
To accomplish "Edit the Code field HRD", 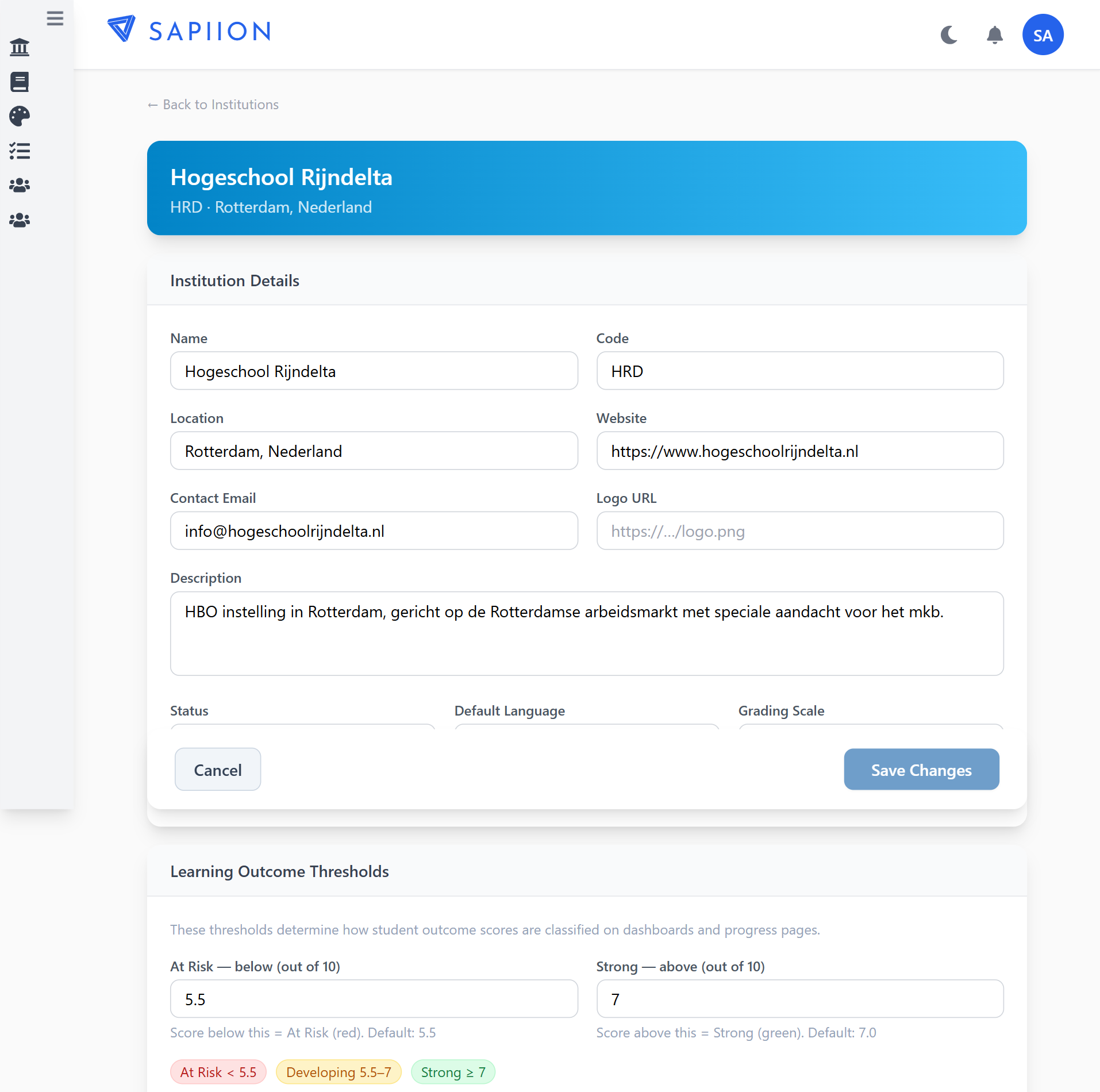I will 800,371.
